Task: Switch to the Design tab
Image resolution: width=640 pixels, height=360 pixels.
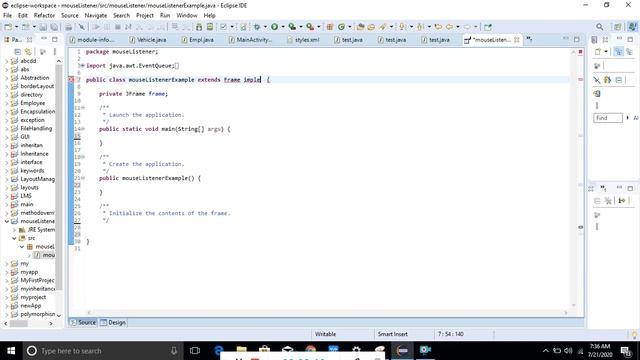Action: (x=113, y=322)
